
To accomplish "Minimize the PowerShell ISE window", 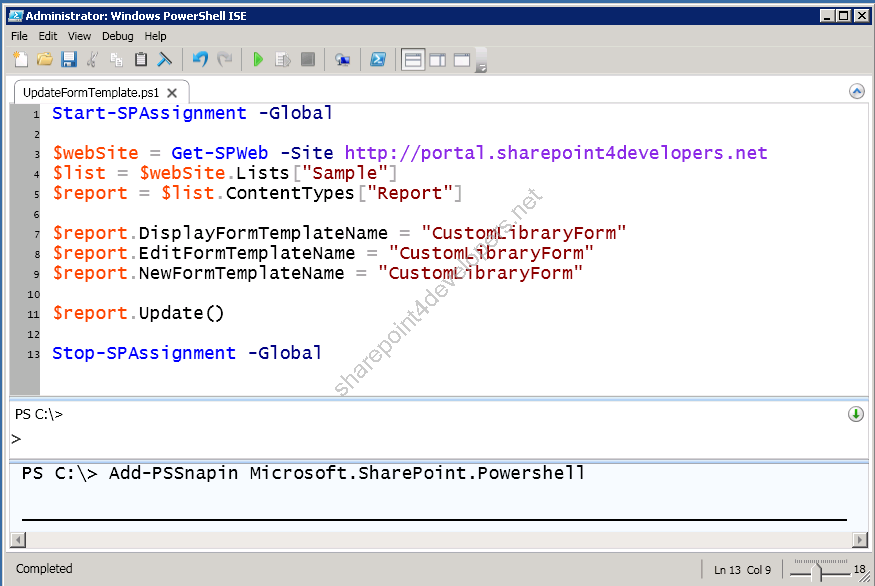I will [x=828, y=16].
